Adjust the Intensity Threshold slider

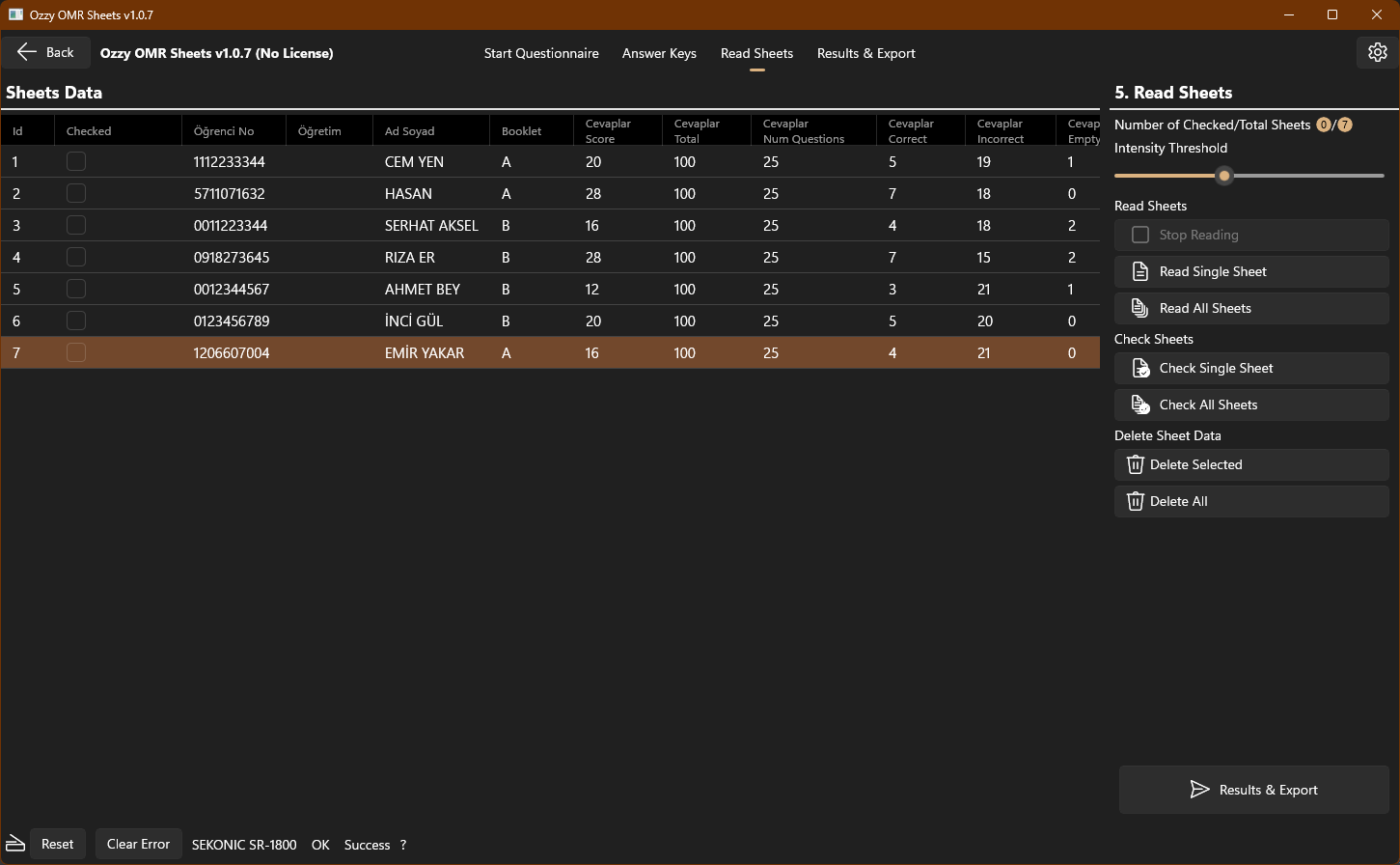click(x=1224, y=176)
